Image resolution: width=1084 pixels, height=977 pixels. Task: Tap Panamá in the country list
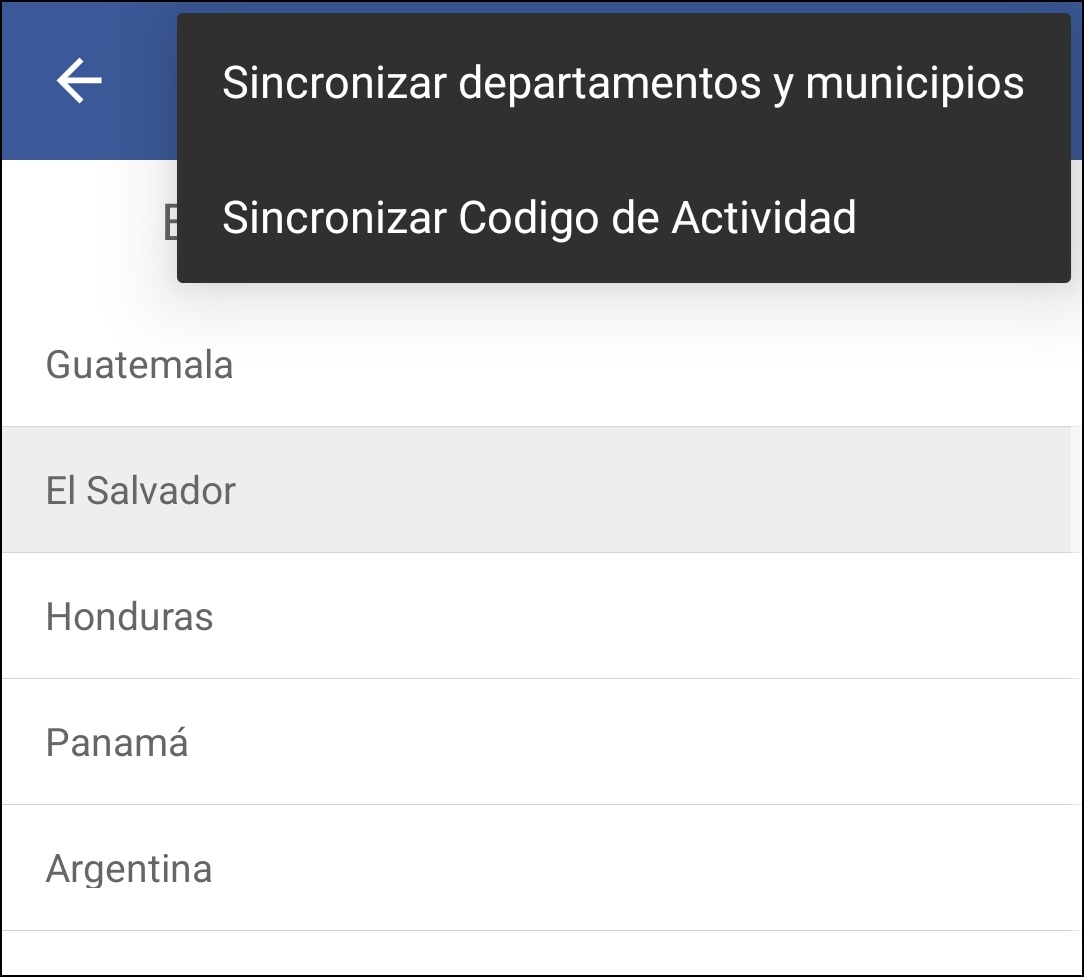click(x=117, y=743)
